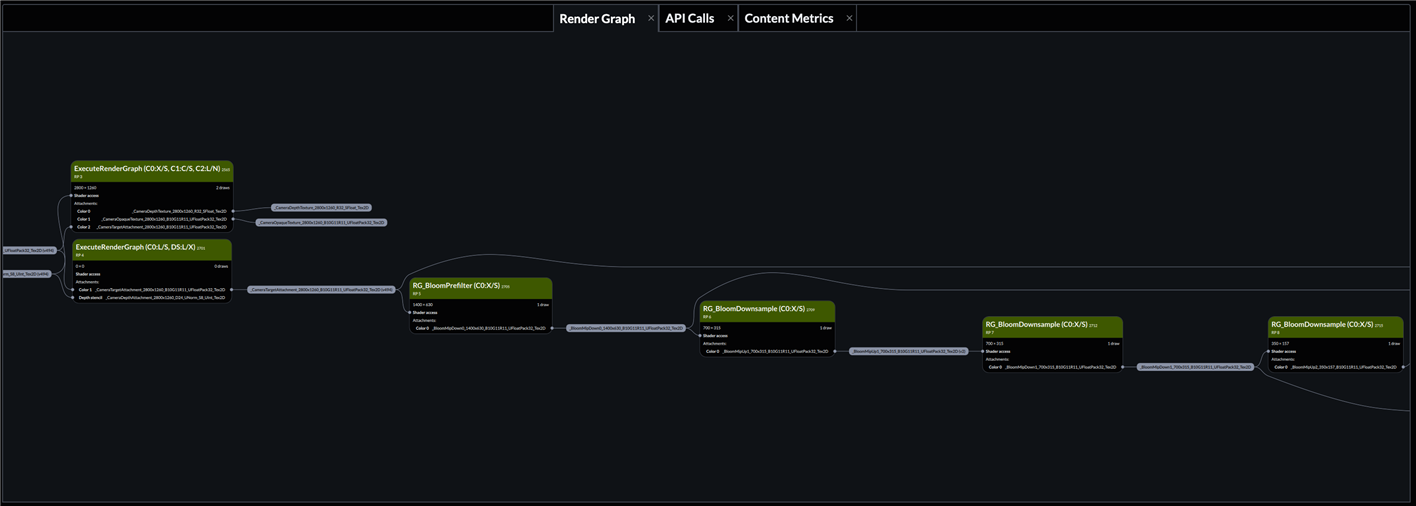The width and height of the screenshot is (1416, 506).
Task: Click the _CameraOpaqueTexture resource pill
Action: click(321, 222)
